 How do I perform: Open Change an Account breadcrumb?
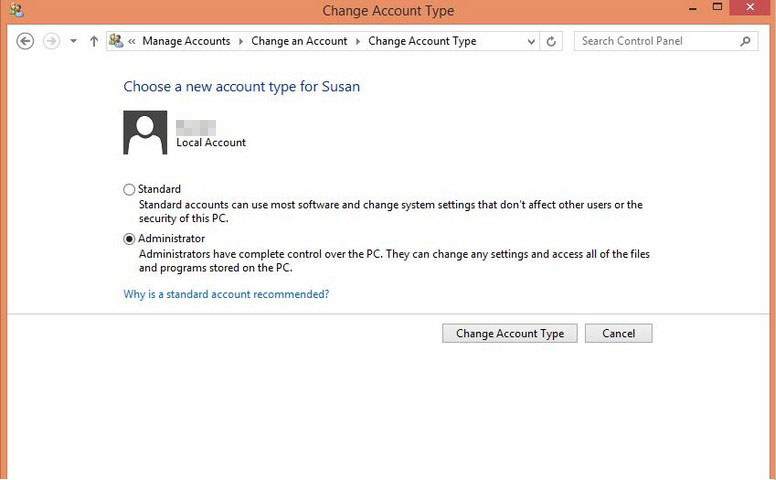(299, 41)
